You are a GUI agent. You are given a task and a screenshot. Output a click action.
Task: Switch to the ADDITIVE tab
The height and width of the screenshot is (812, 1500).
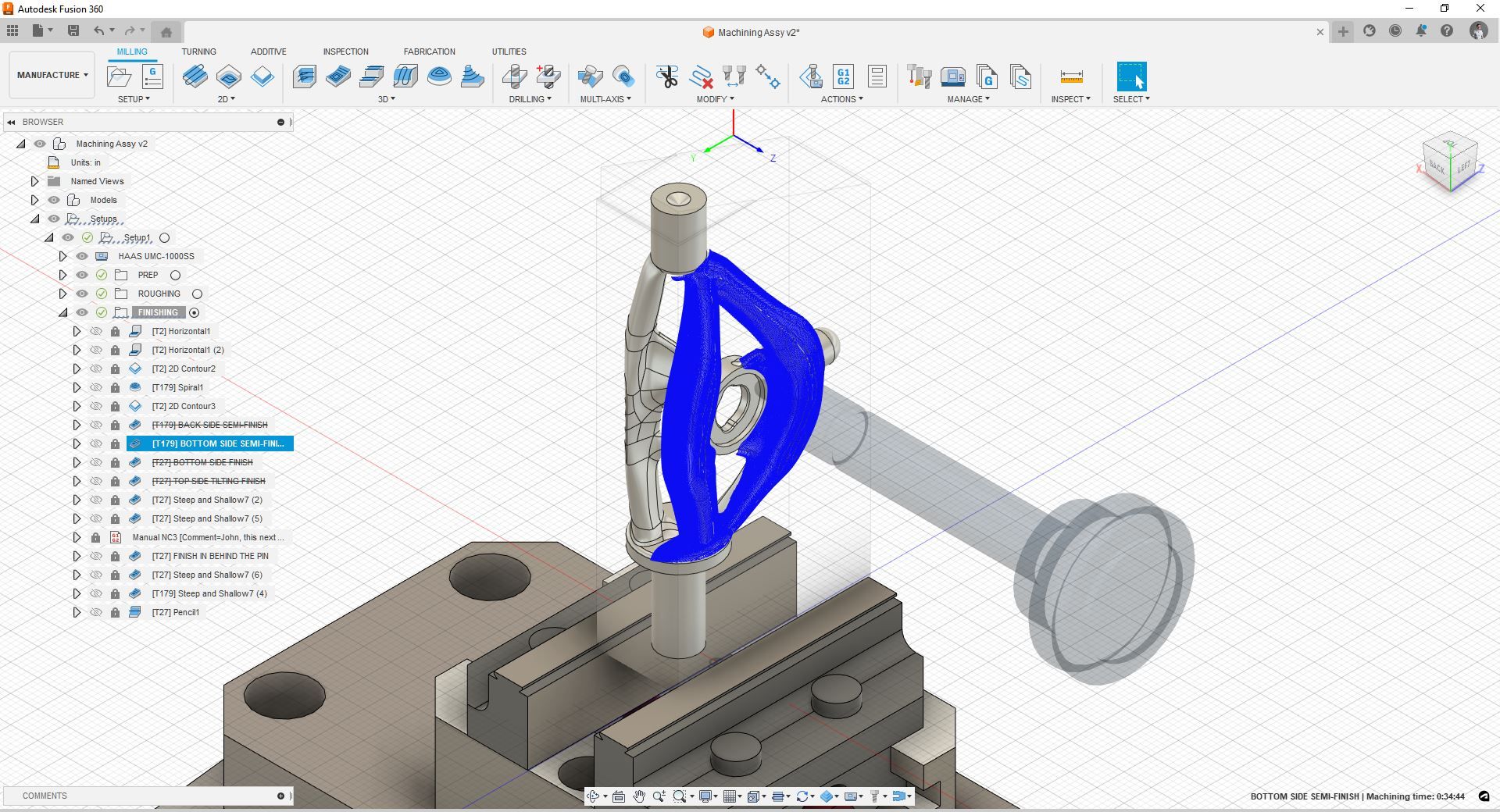pos(268,52)
